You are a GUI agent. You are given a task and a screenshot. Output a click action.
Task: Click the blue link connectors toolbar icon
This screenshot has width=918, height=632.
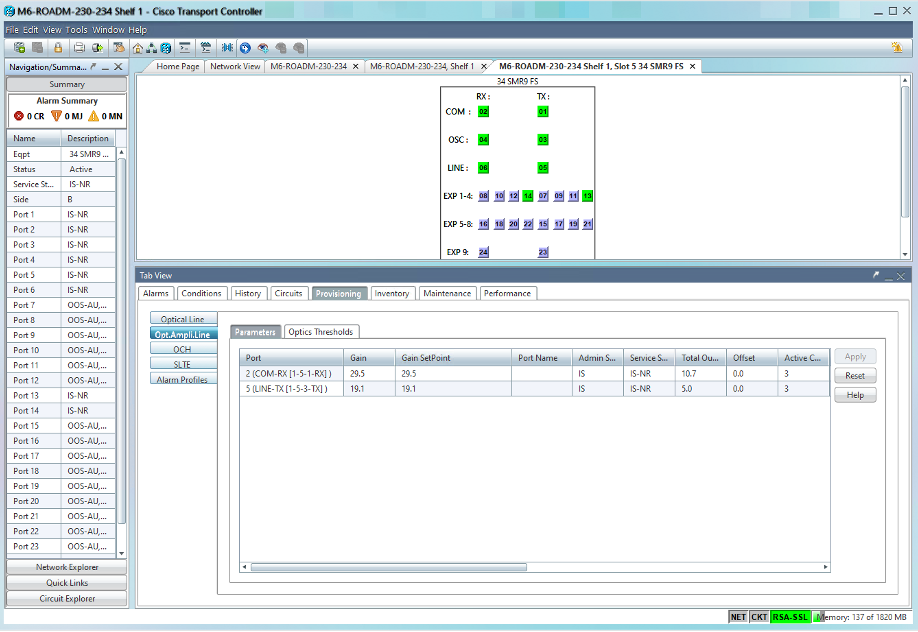[x=227, y=48]
